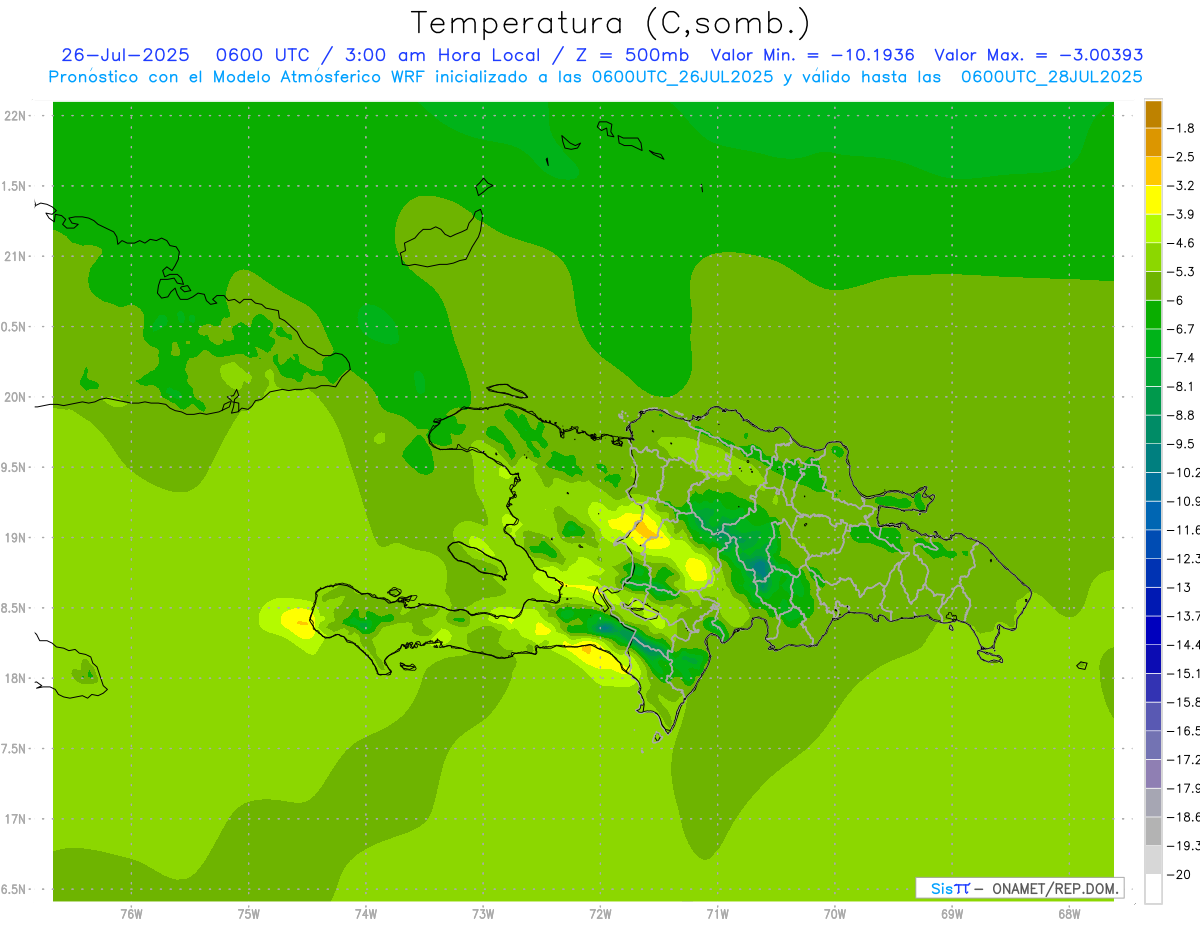Click the '73W' longitude label
The width and height of the screenshot is (1200, 927).
[483, 914]
